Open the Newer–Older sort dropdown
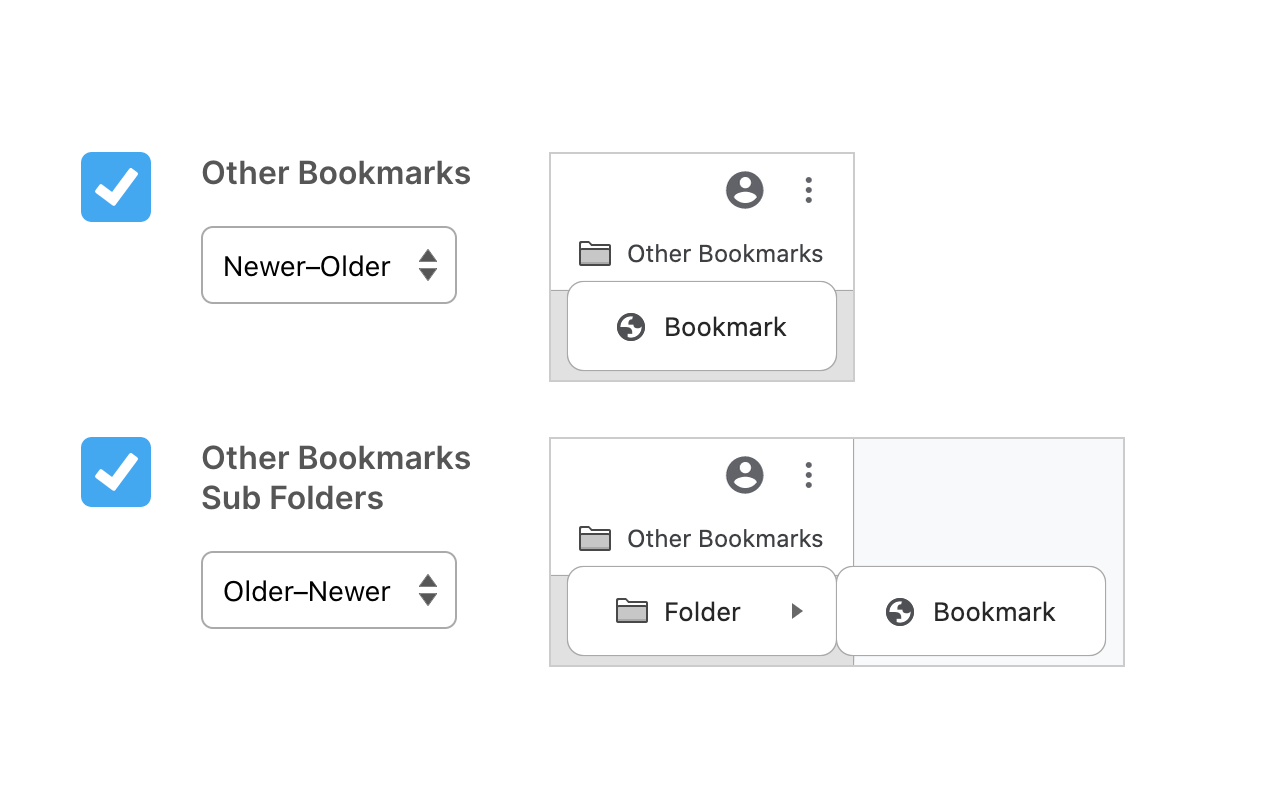Viewport: 1280px width, 800px height. click(329, 265)
